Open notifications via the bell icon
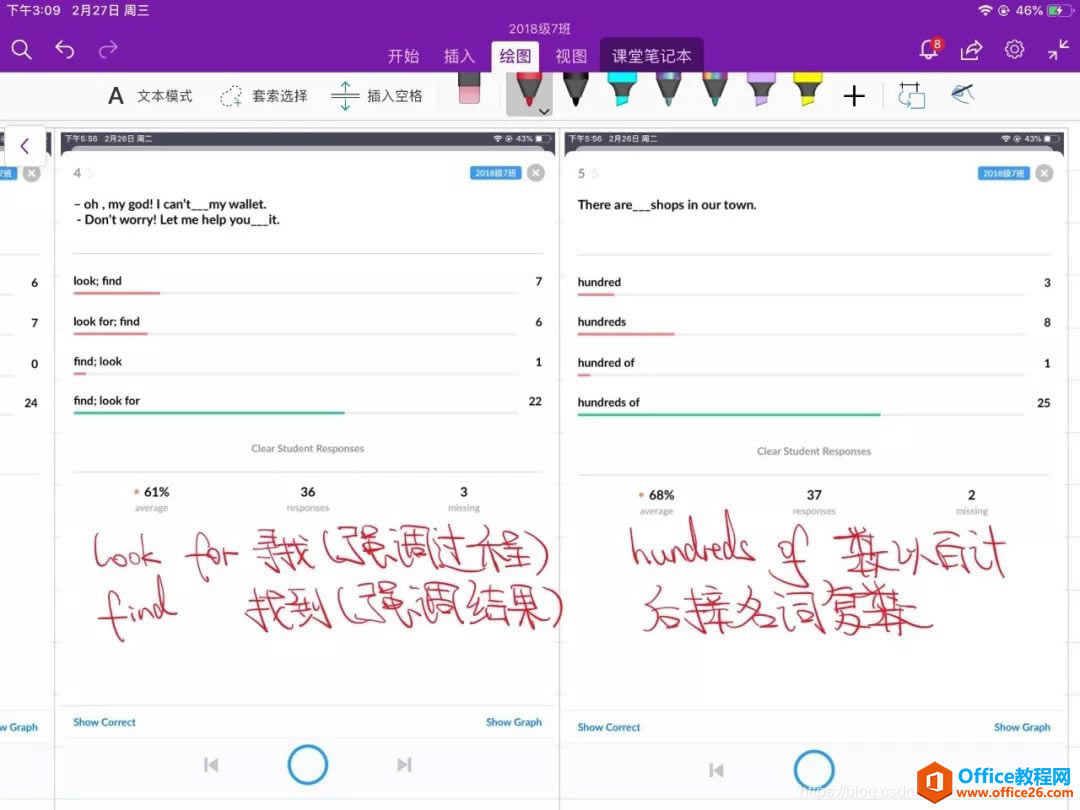The height and width of the screenshot is (810, 1080). [x=928, y=48]
